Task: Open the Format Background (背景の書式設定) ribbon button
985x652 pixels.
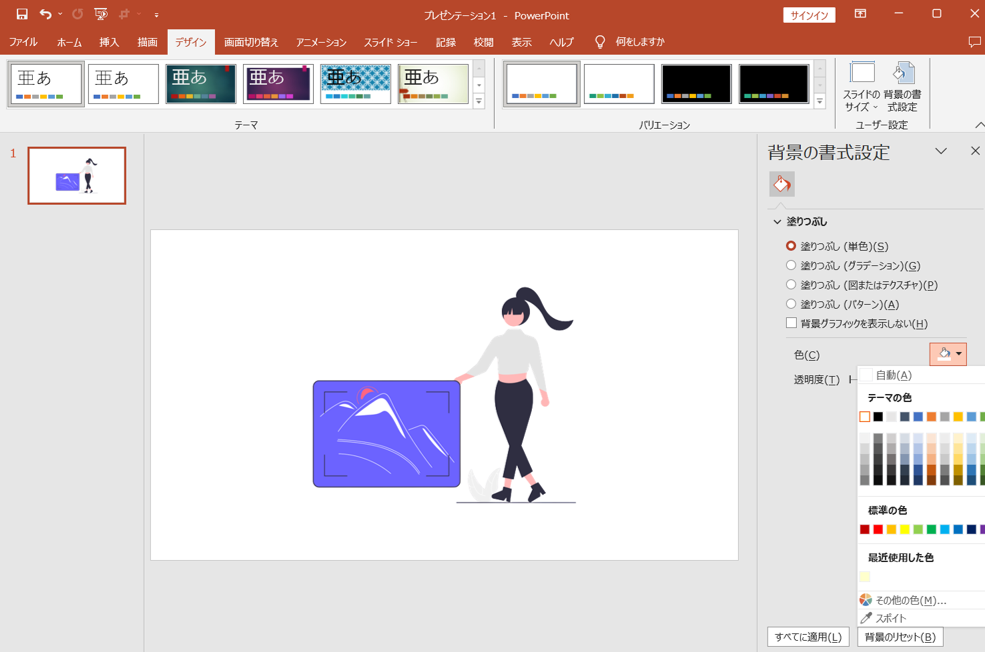Action: click(x=902, y=87)
